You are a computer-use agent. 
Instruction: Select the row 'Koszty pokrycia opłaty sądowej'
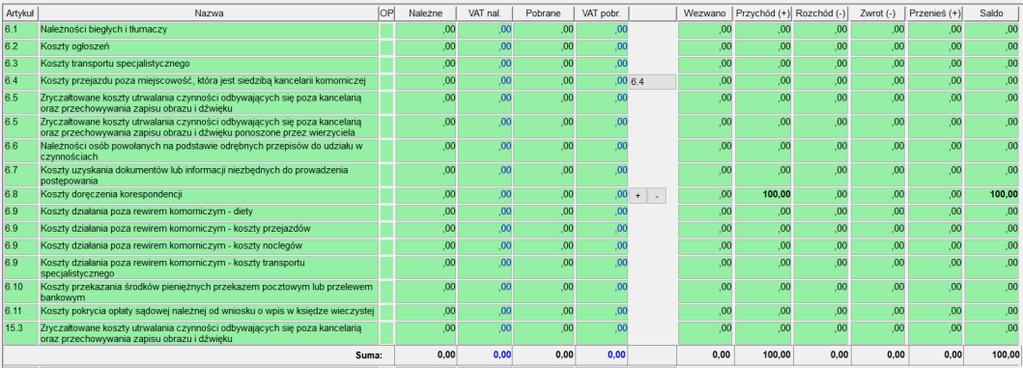click(x=208, y=311)
